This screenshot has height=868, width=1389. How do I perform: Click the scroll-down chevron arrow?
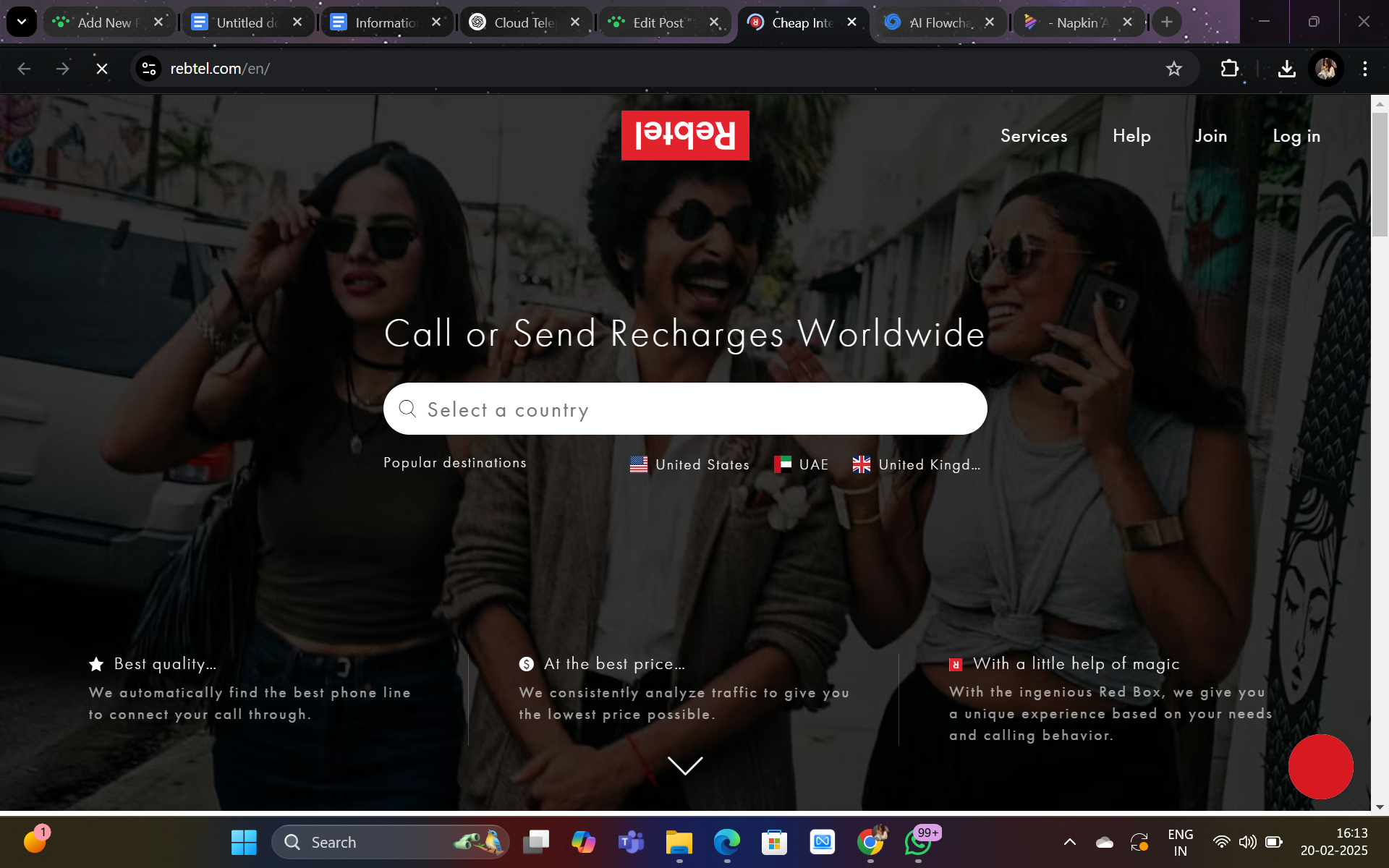point(685,765)
